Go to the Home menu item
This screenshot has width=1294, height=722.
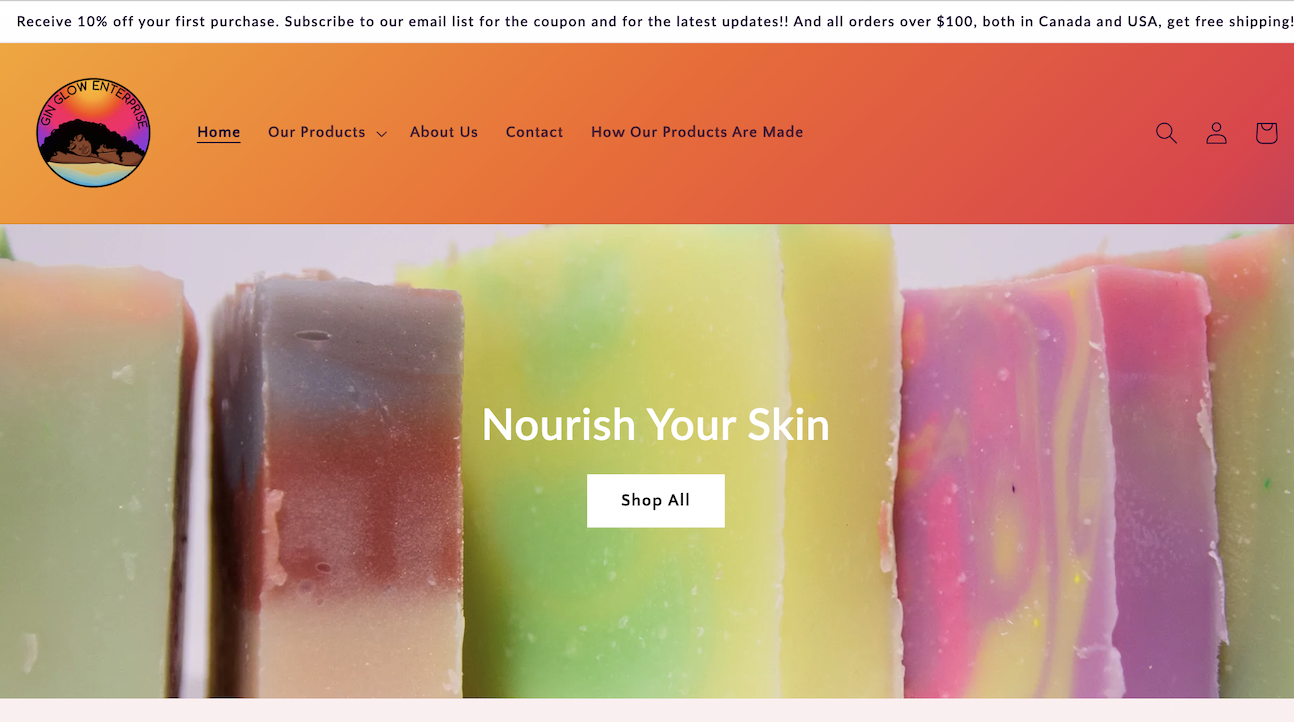219,132
